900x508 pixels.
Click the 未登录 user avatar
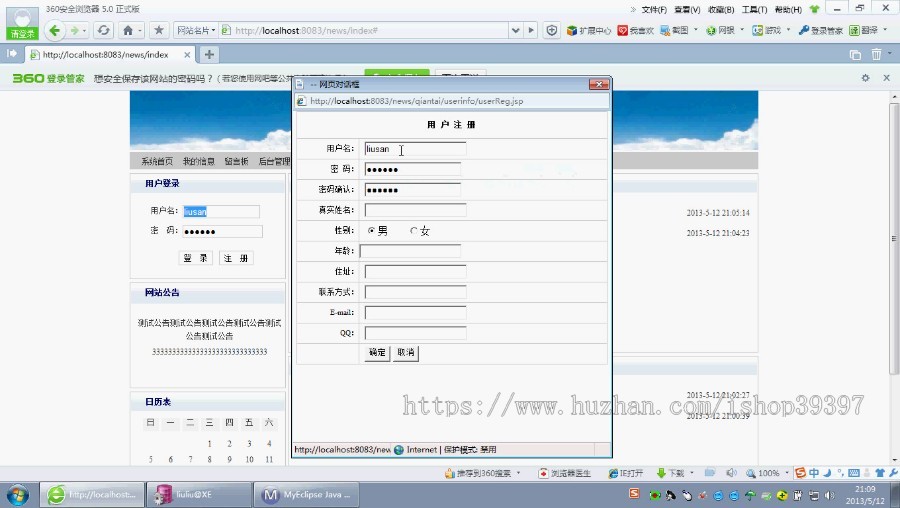pos(22,23)
